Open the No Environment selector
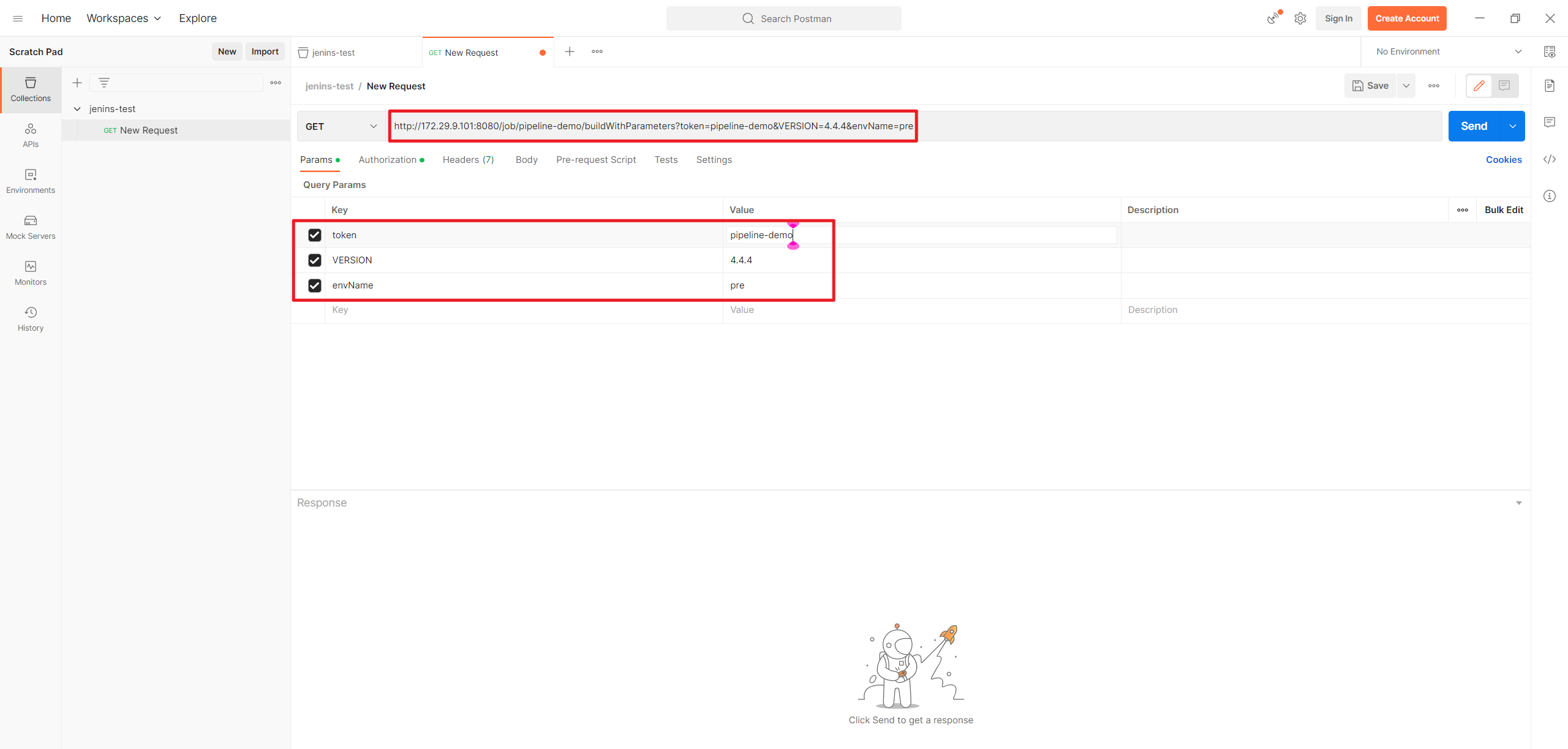1568x749 pixels. click(x=1449, y=51)
